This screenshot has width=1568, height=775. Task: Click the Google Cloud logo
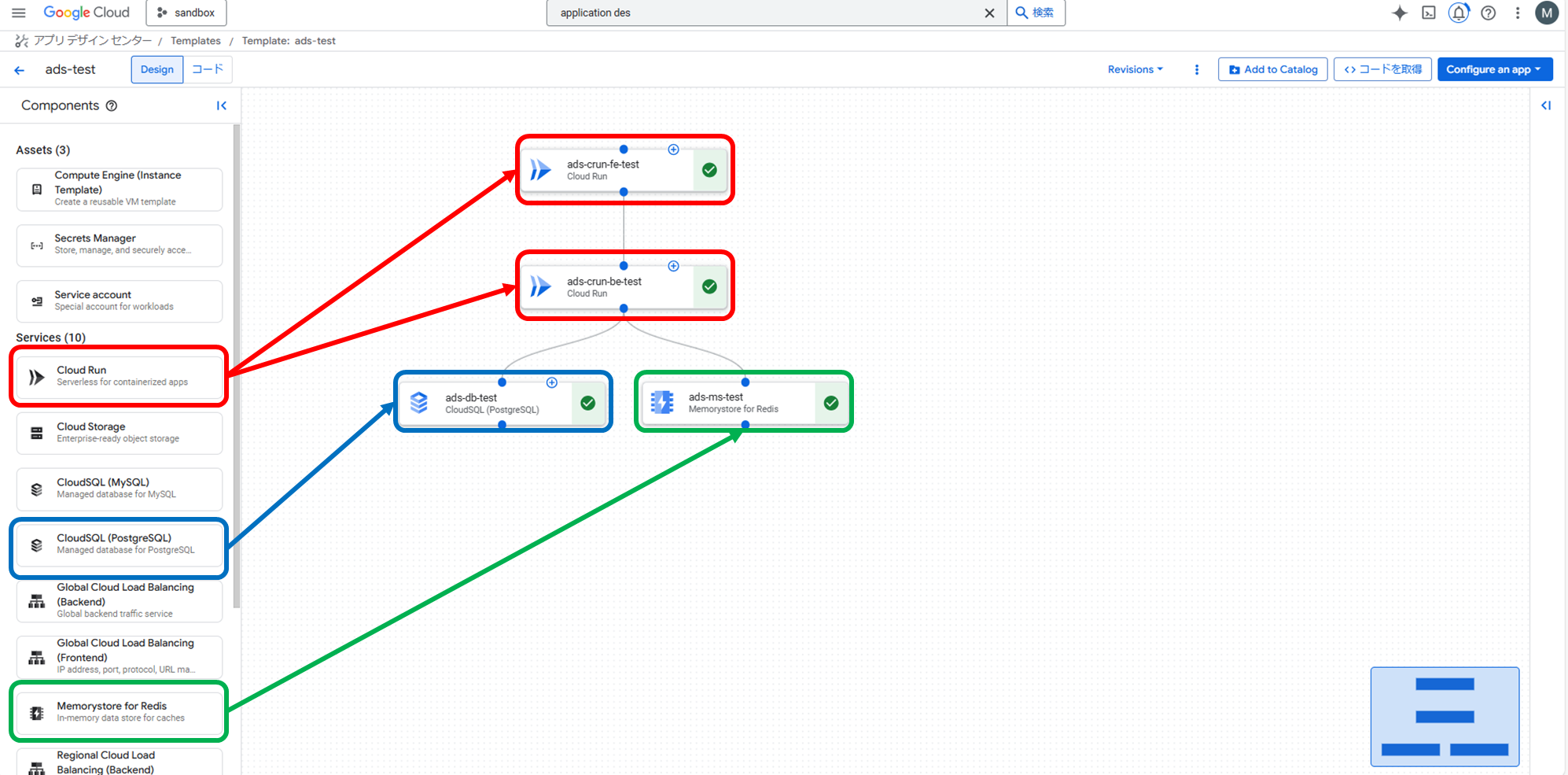(x=86, y=13)
